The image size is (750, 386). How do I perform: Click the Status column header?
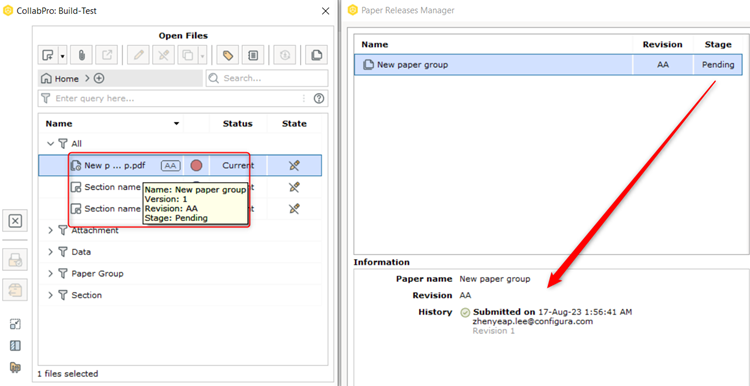pyautogui.click(x=238, y=124)
